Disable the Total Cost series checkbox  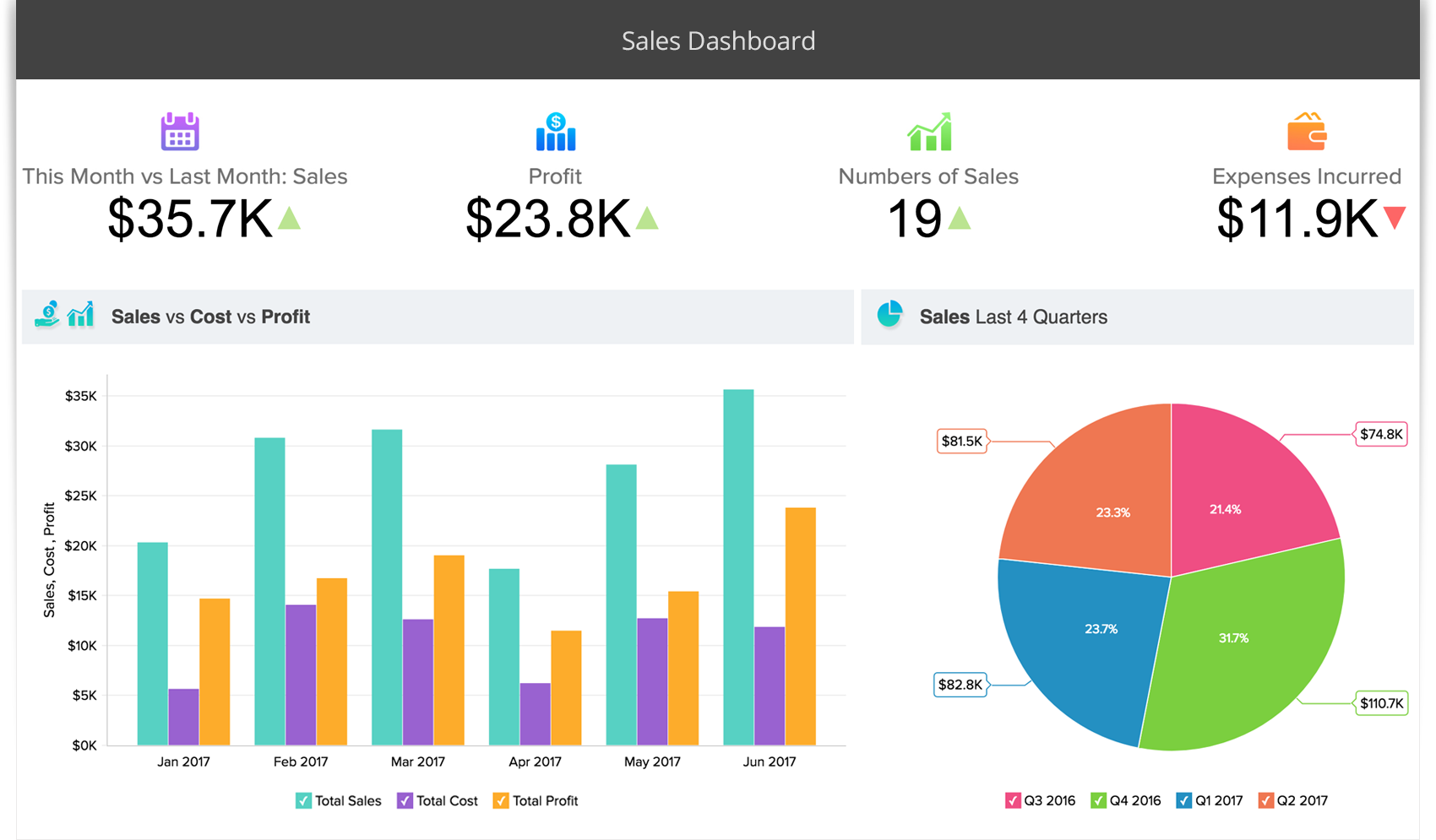point(404,800)
